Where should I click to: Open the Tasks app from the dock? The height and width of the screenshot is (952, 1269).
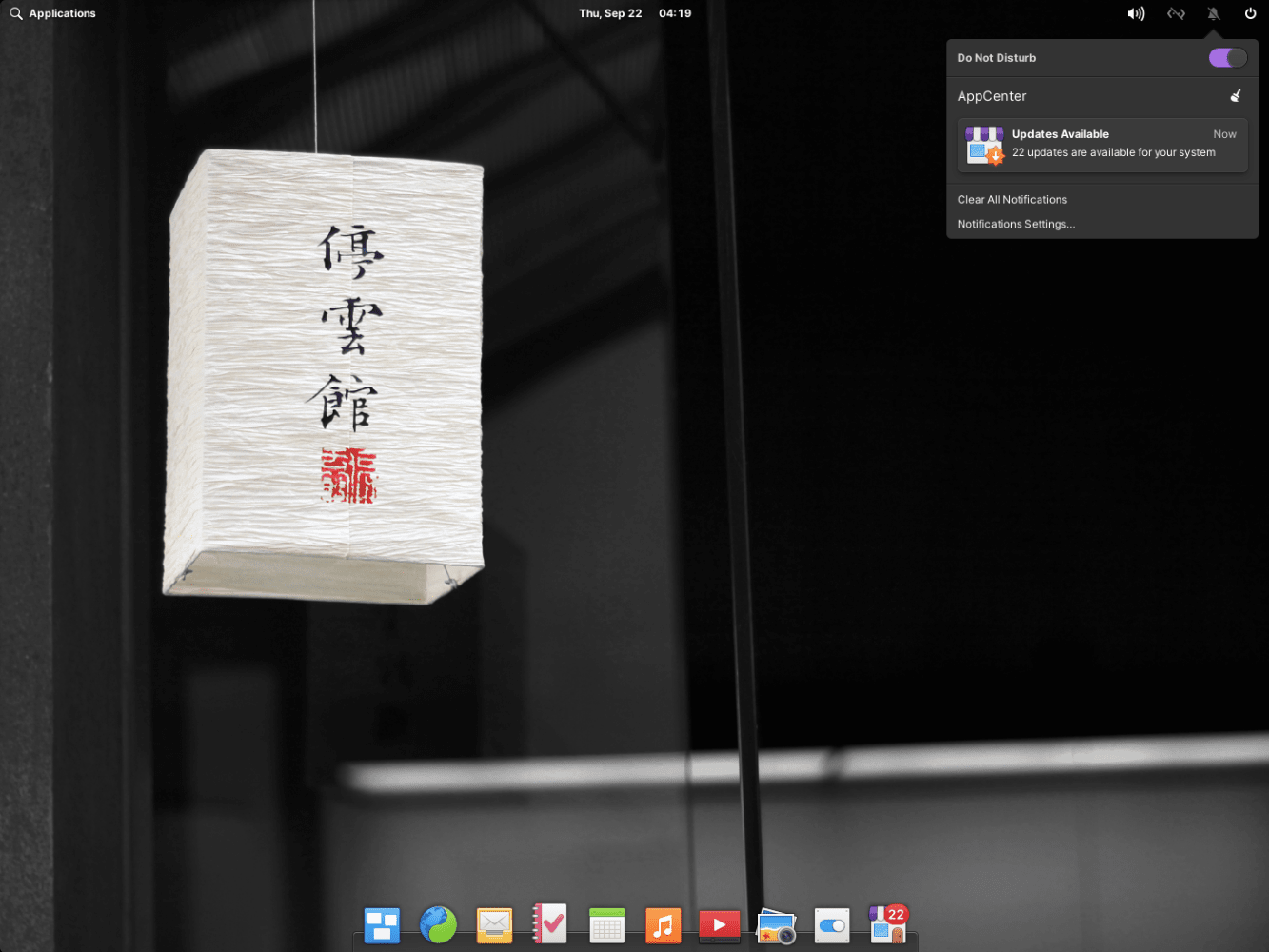550,924
